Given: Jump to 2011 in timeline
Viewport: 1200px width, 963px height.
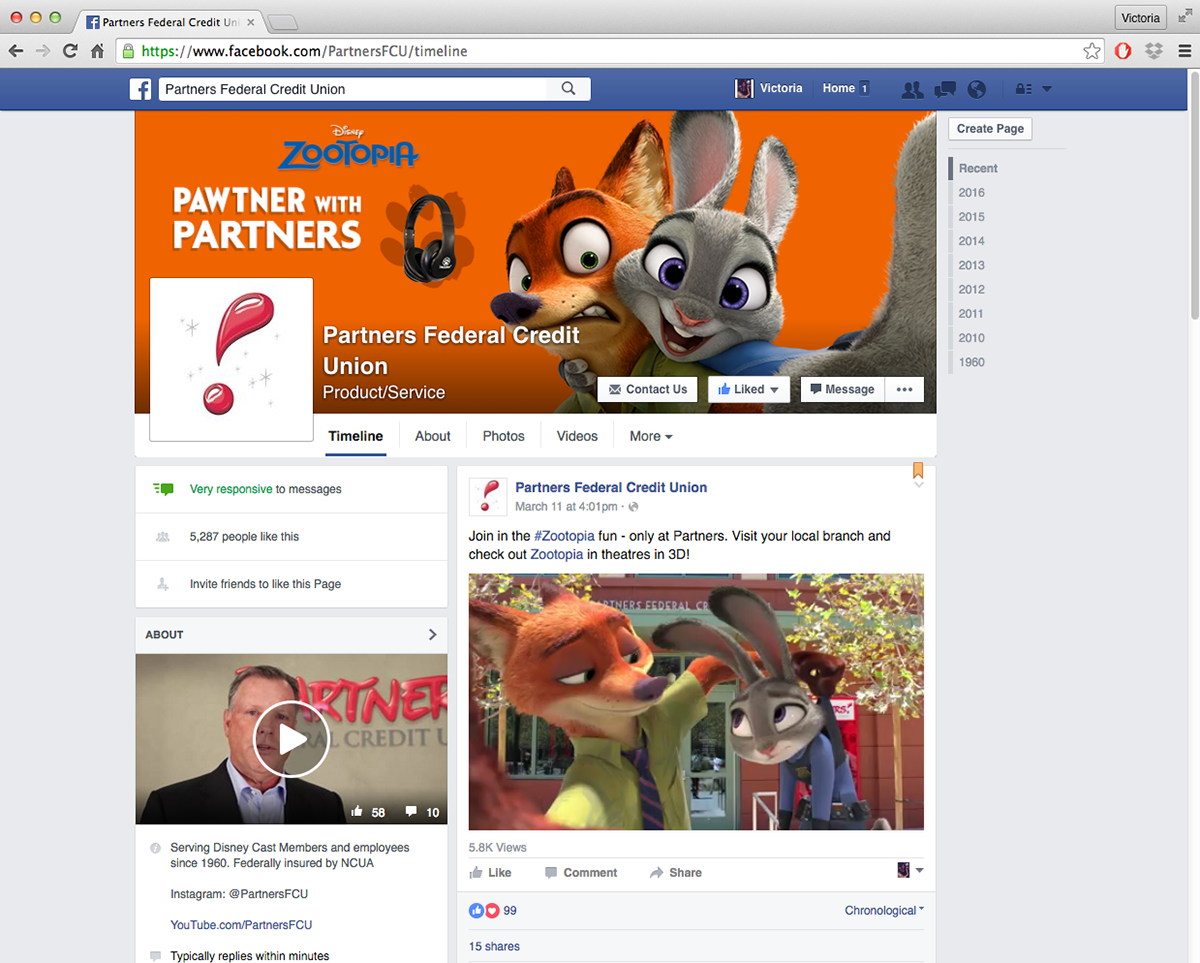Looking at the screenshot, I should 972,314.
